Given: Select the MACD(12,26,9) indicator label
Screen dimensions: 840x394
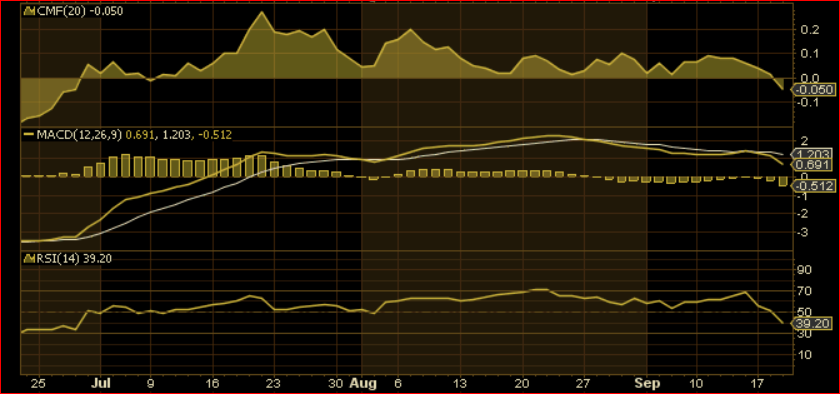Looking at the screenshot, I should pyautogui.click(x=80, y=135).
